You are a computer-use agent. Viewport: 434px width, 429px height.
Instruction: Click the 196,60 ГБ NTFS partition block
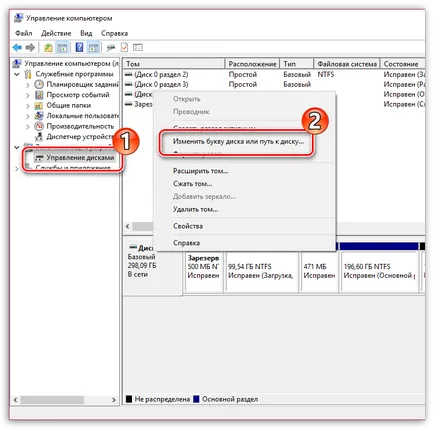(379, 272)
